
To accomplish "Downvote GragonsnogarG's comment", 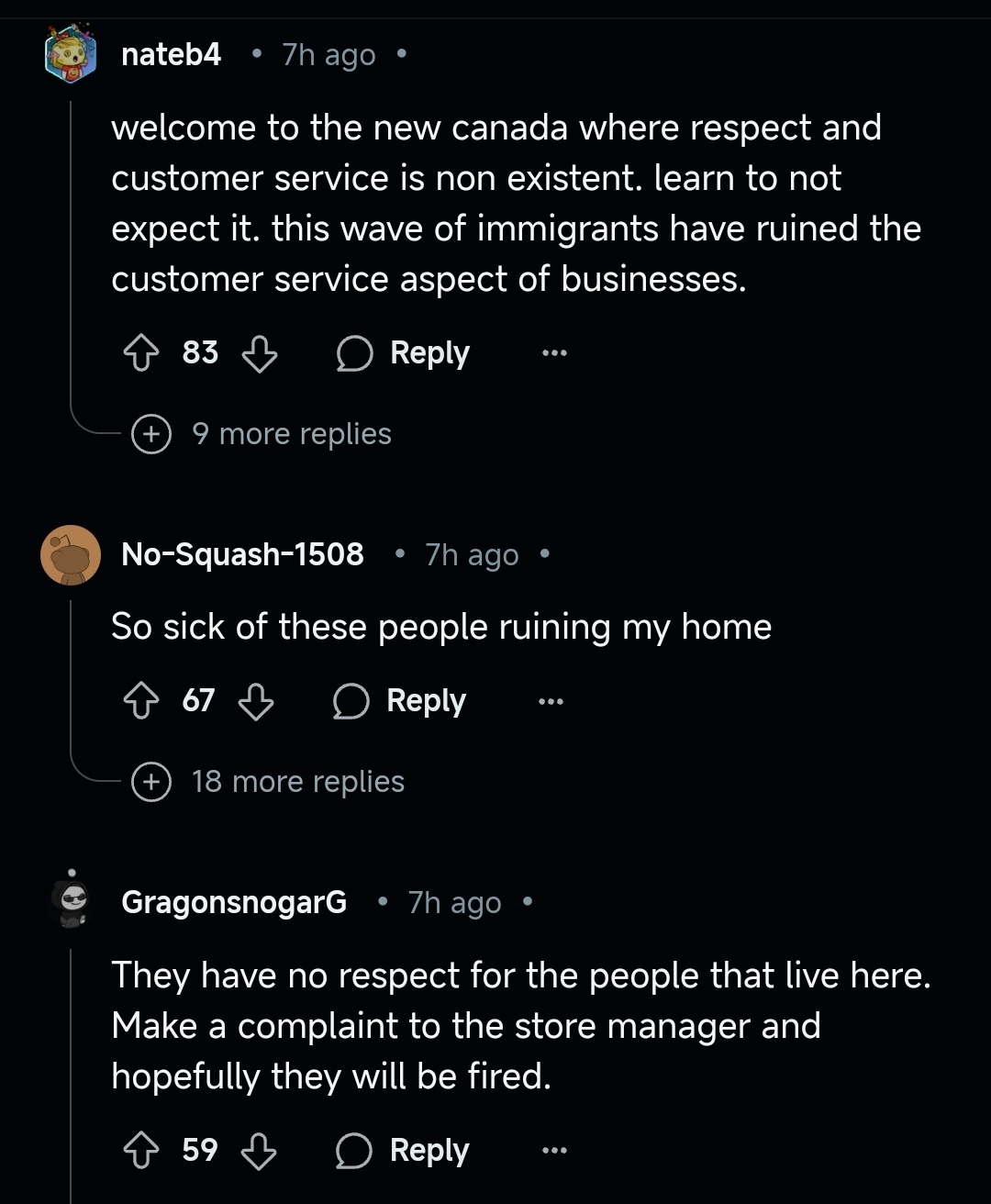I will 259,1150.
